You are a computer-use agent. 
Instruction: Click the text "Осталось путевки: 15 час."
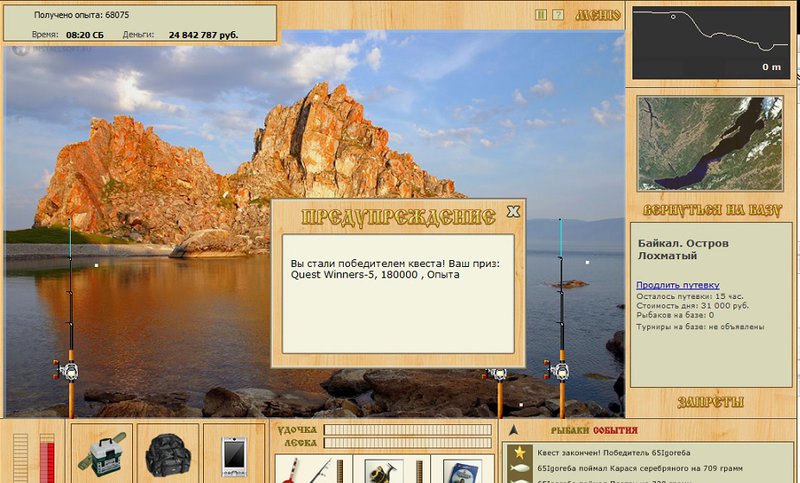[690, 296]
